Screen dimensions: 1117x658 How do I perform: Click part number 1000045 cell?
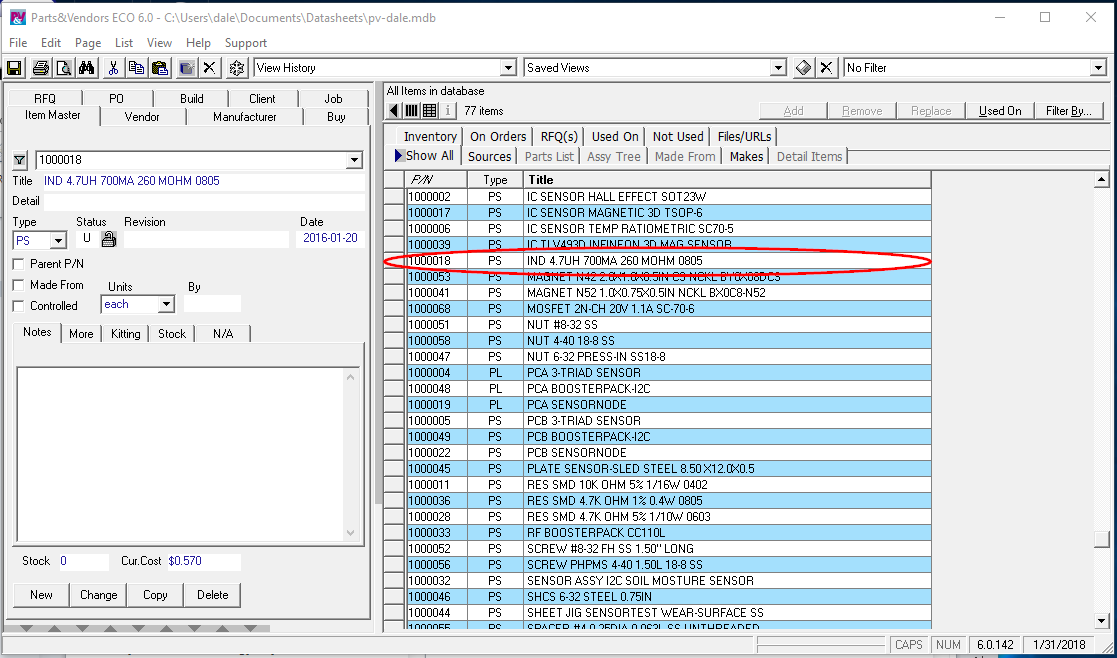coord(437,469)
